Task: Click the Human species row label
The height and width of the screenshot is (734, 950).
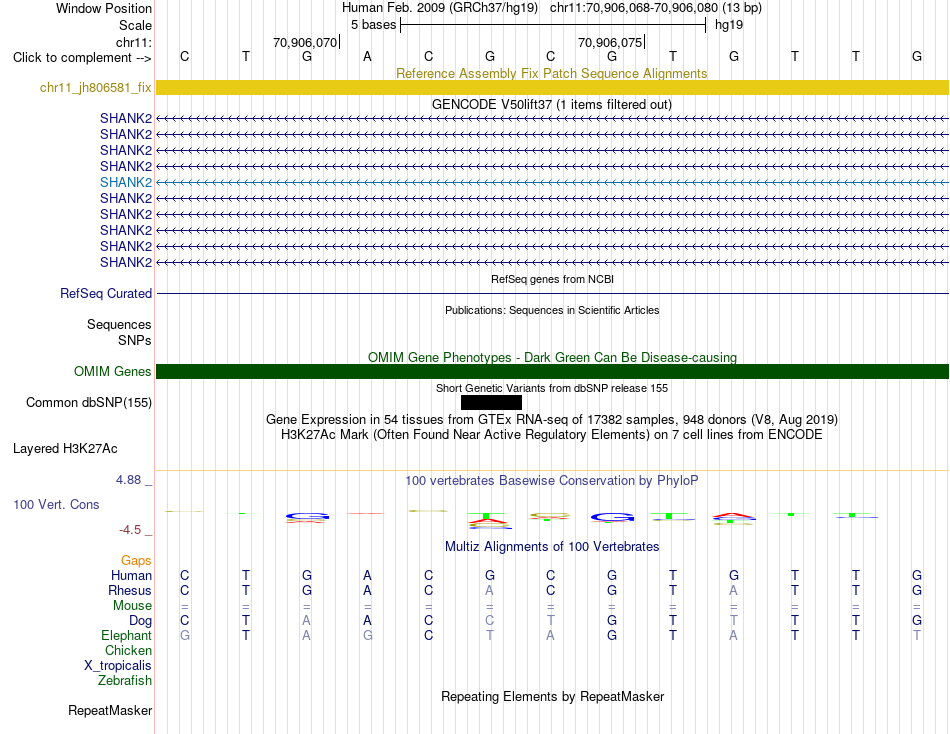Action: (131, 575)
